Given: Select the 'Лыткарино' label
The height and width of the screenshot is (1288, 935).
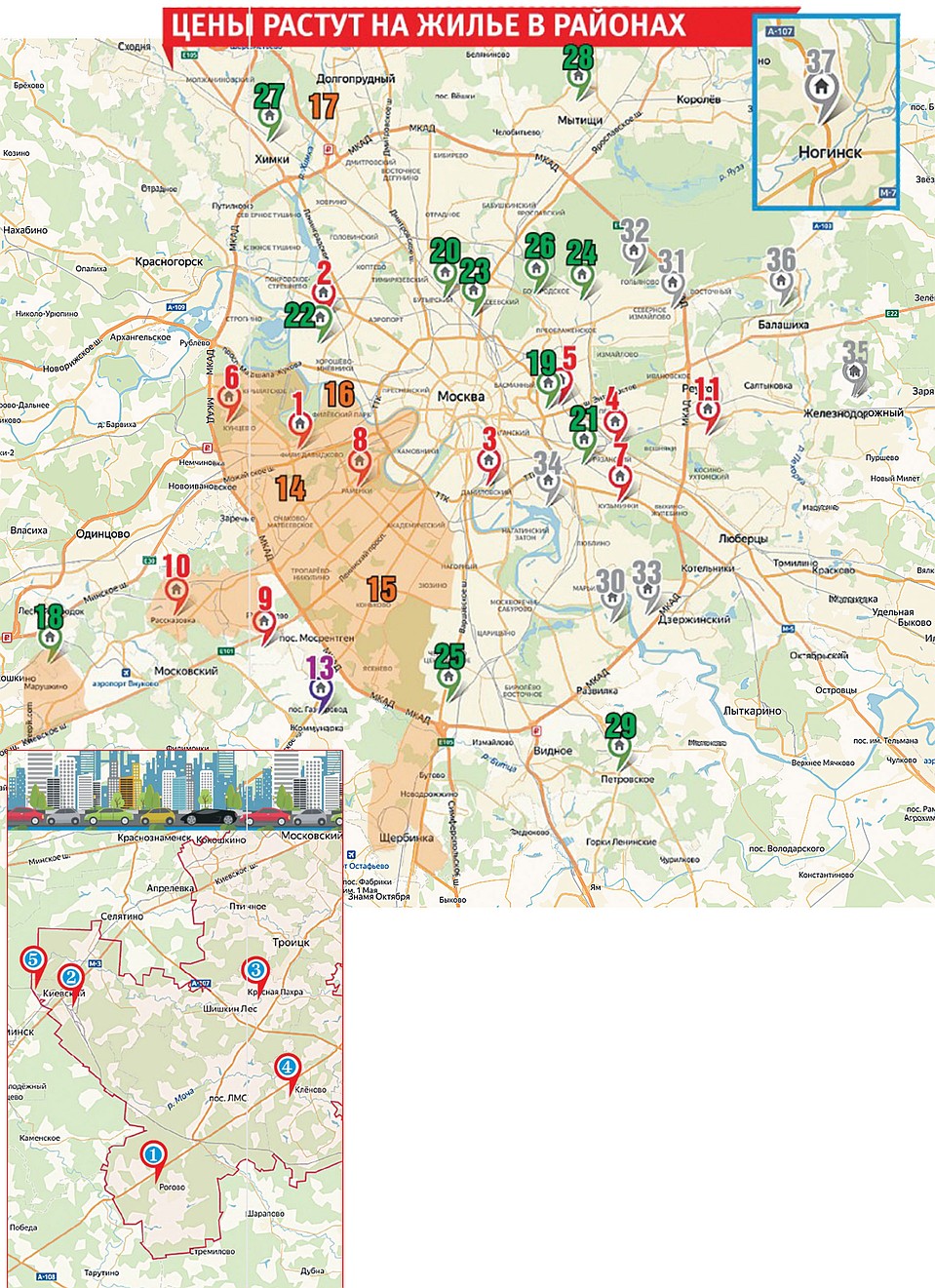Looking at the screenshot, I should click(752, 711).
